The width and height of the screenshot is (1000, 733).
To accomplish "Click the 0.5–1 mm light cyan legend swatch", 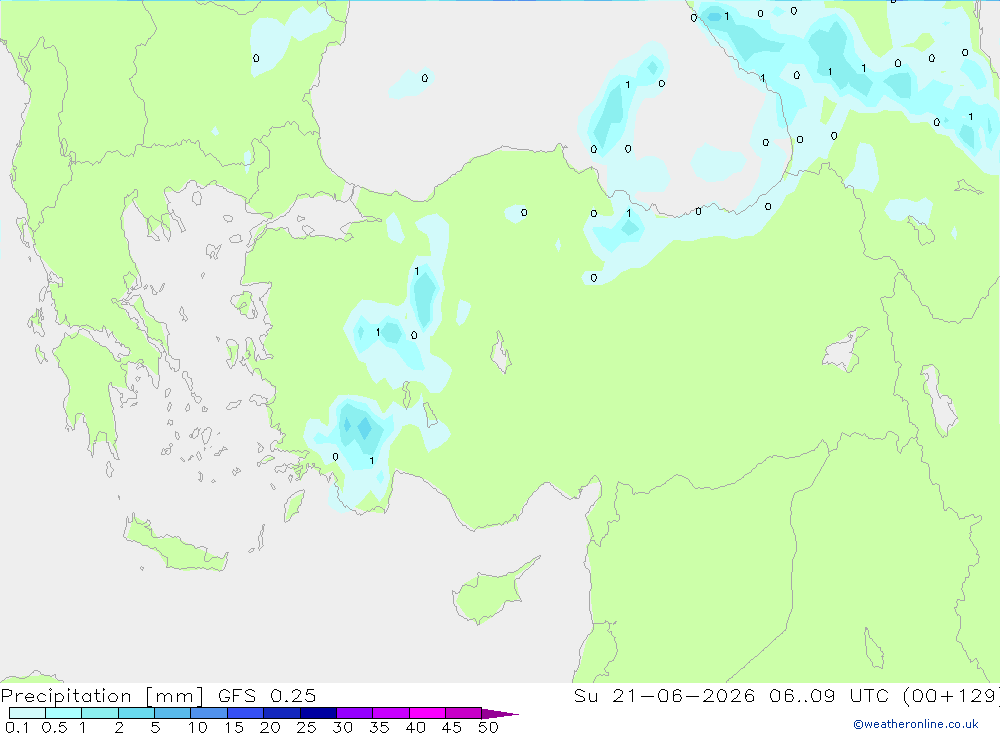I will pyautogui.click(x=64, y=713).
